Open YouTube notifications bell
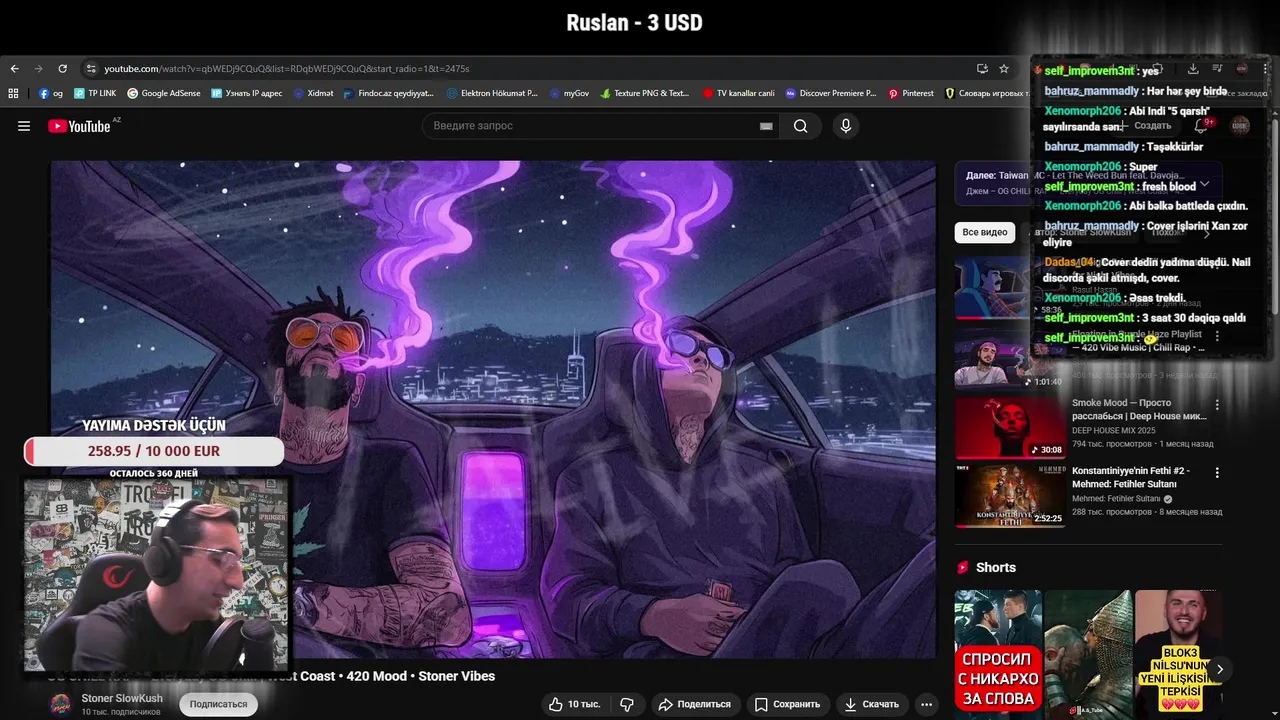The height and width of the screenshot is (720, 1280). click(x=1202, y=126)
